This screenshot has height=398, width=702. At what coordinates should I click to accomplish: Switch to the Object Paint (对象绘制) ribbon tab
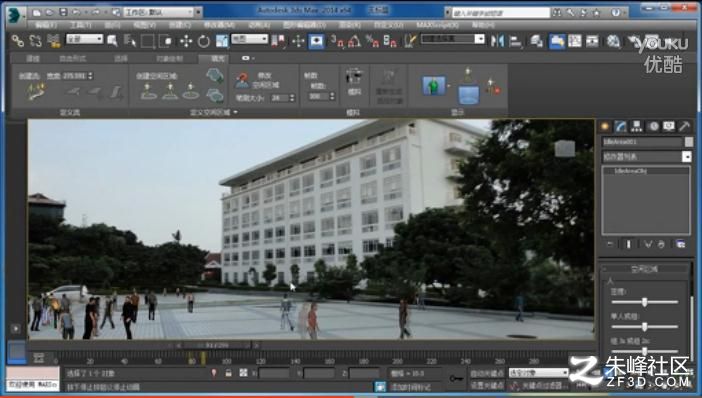170,59
